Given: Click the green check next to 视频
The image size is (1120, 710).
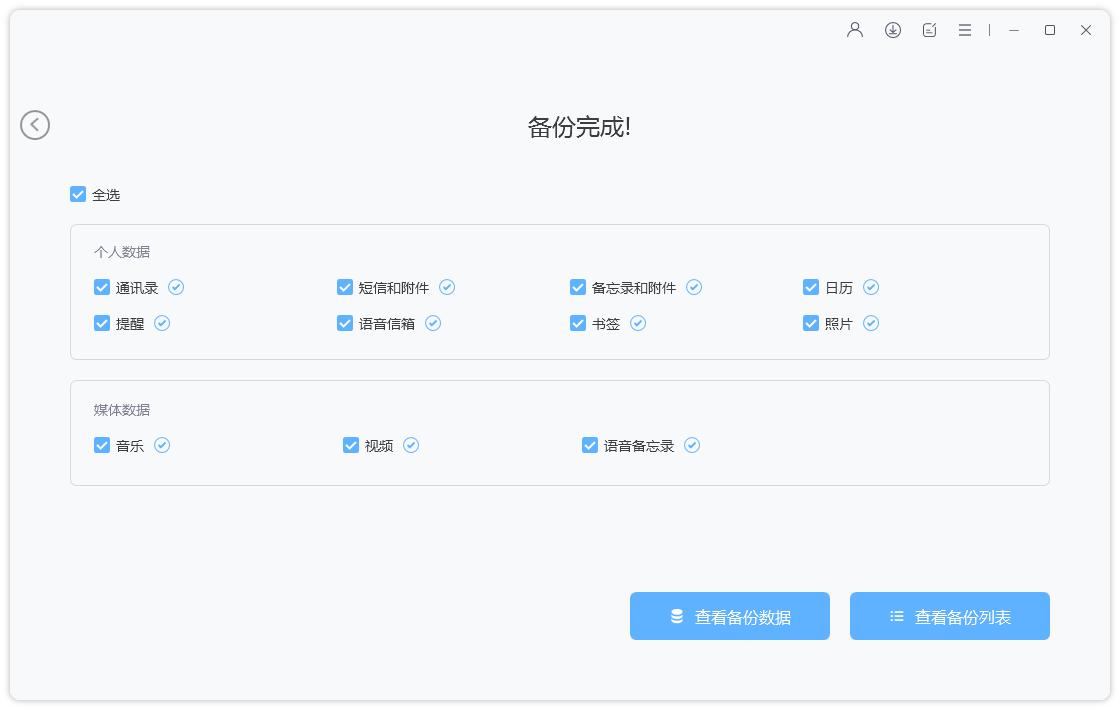Looking at the screenshot, I should [x=410, y=445].
